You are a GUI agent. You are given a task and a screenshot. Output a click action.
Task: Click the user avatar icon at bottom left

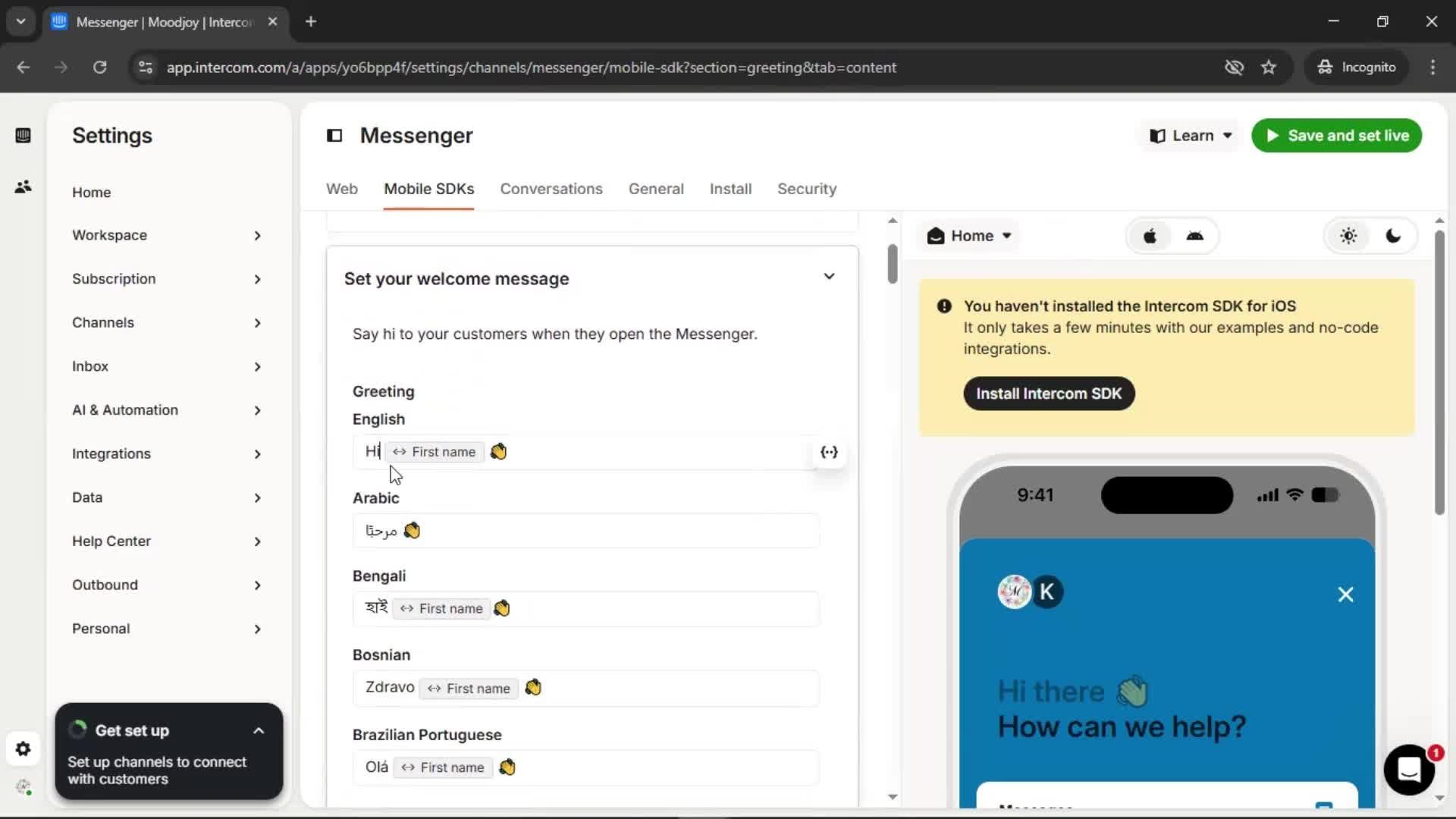pyautogui.click(x=24, y=787)
